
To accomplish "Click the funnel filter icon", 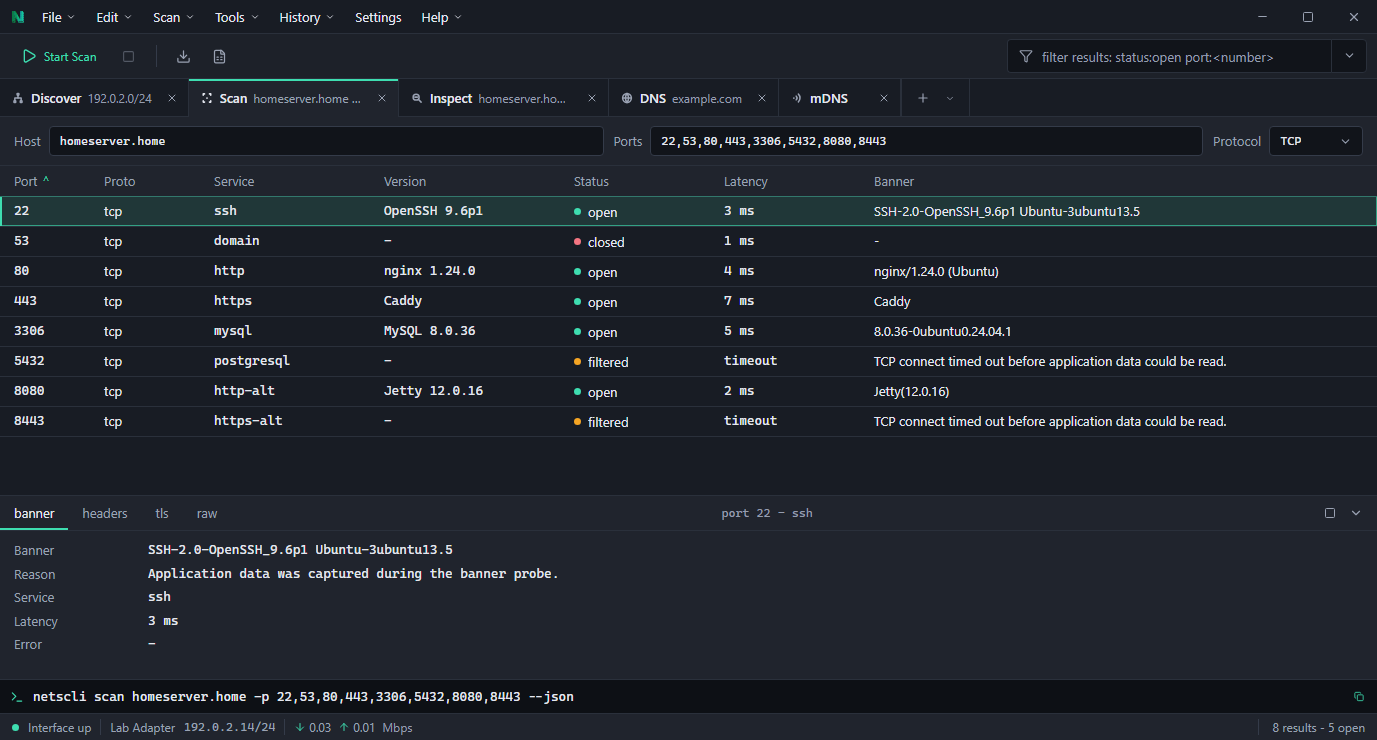I will tap(1025, 57).
